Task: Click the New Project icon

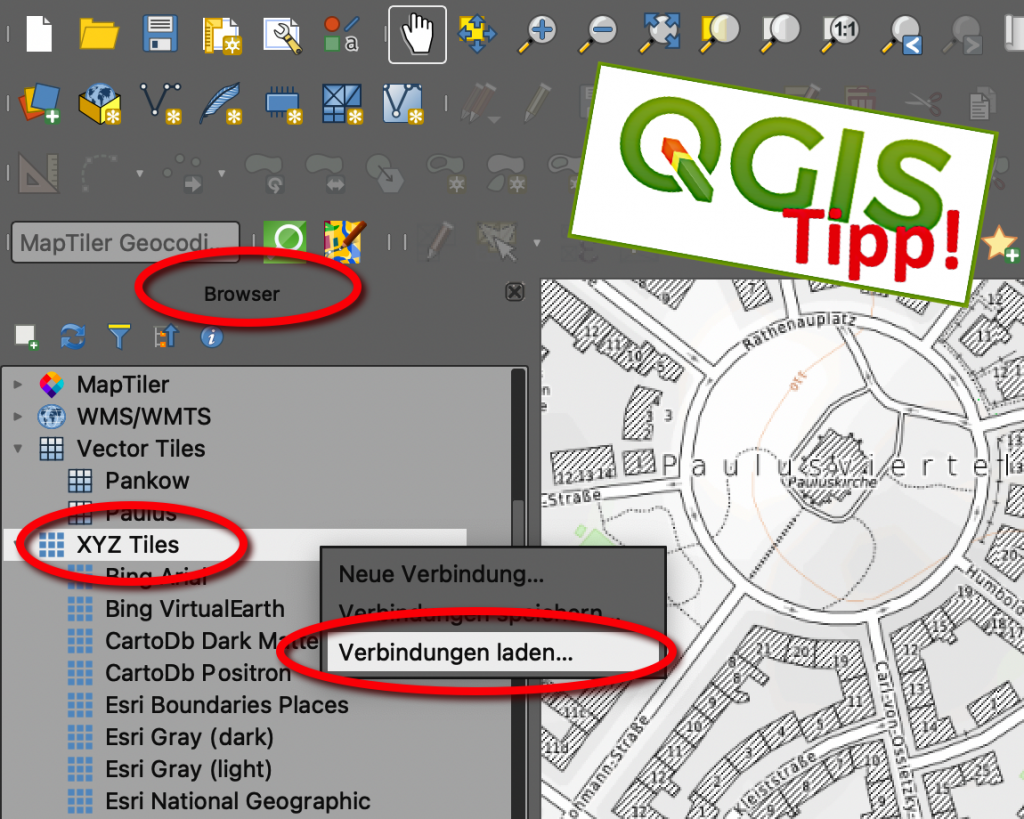Action: [38, 33]
